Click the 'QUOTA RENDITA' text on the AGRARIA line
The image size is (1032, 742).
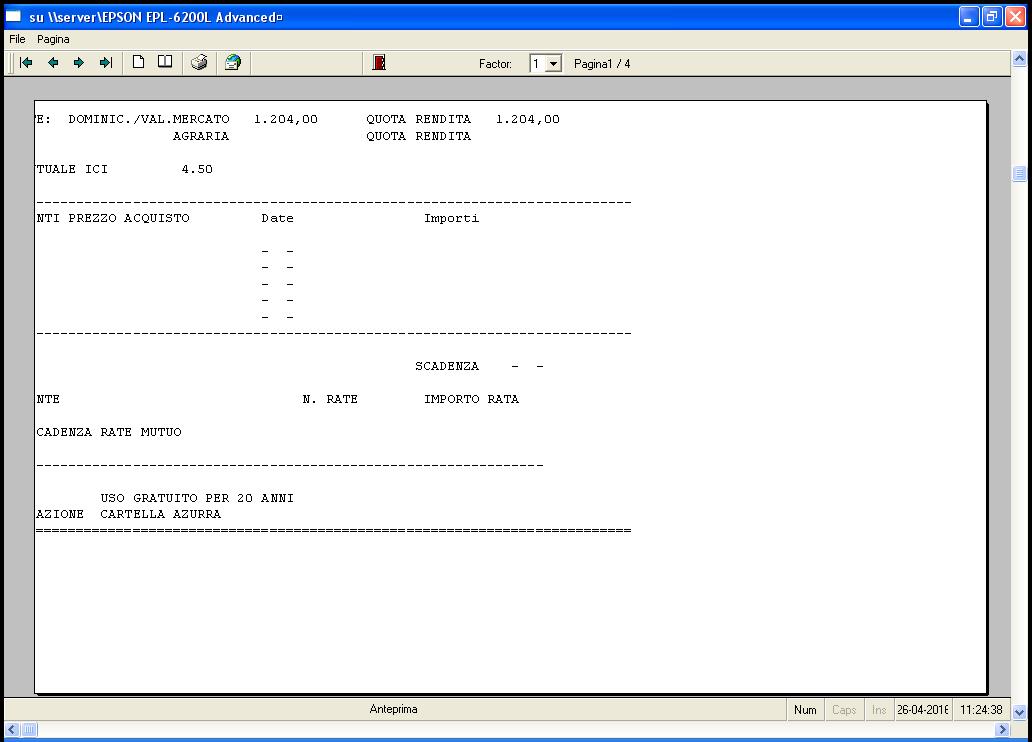point(419,136)
